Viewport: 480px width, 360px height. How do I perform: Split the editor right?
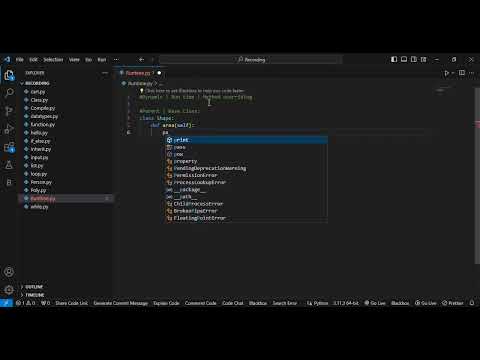tap(462, 73)
